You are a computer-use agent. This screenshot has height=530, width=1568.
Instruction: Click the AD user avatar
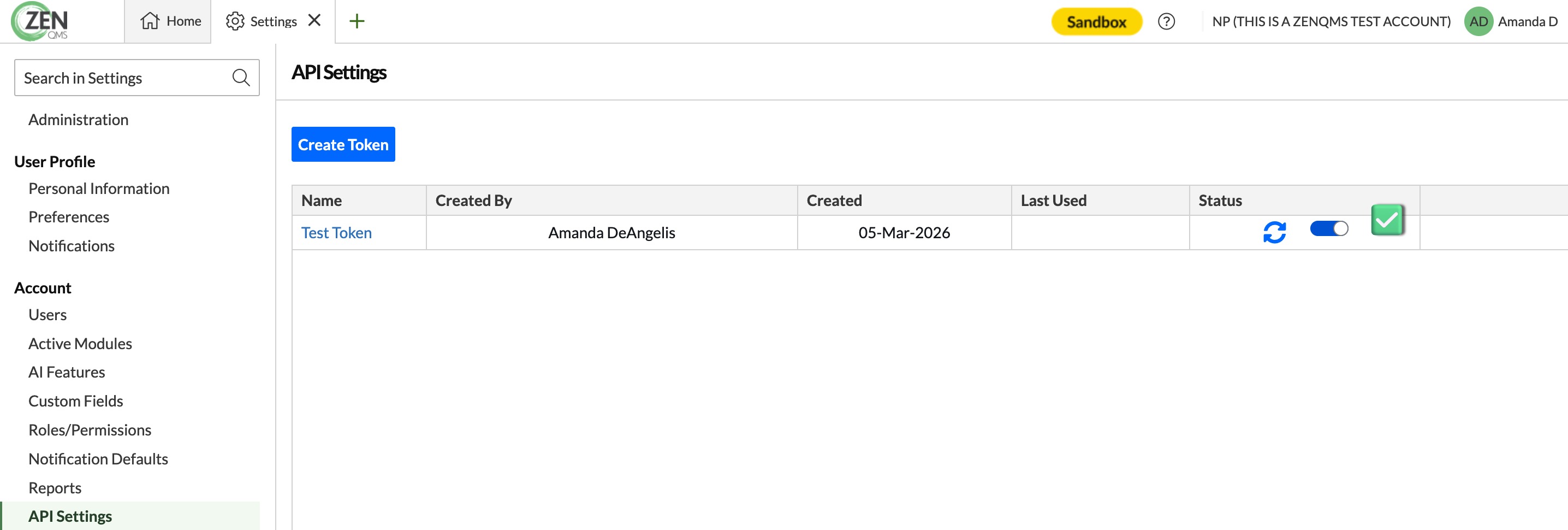pos(1478,21)
